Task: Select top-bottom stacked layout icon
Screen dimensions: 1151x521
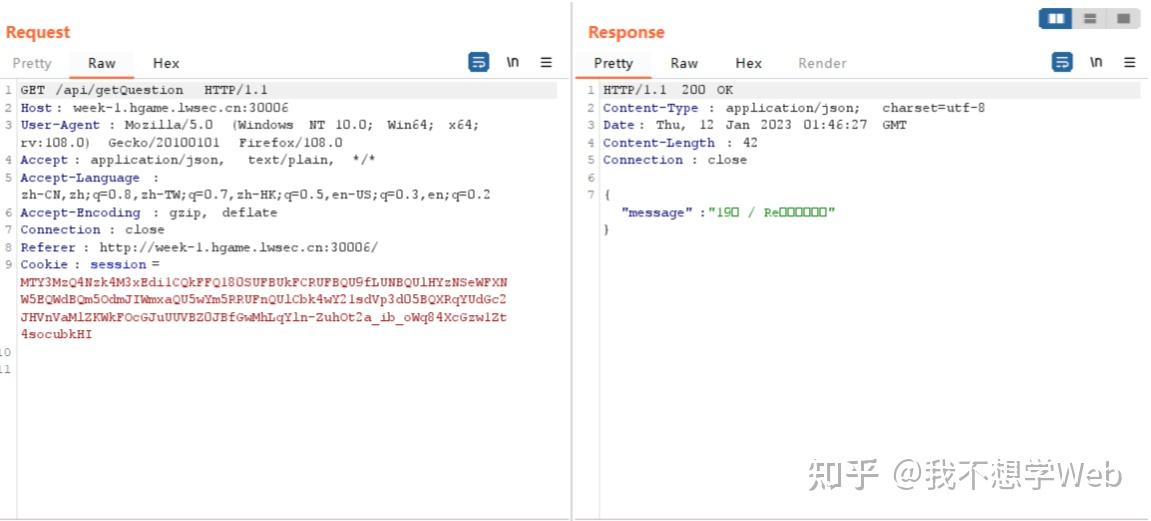Action: coord(1089,18)
